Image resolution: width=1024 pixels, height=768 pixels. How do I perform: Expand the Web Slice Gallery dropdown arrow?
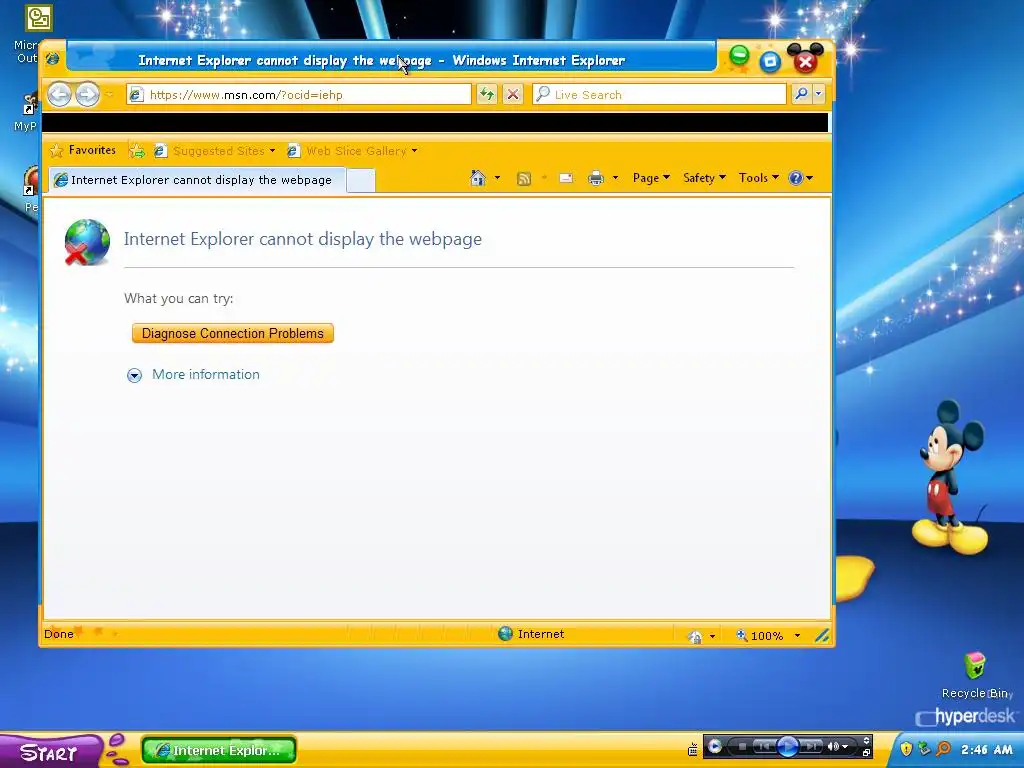(x=415, y=151)
